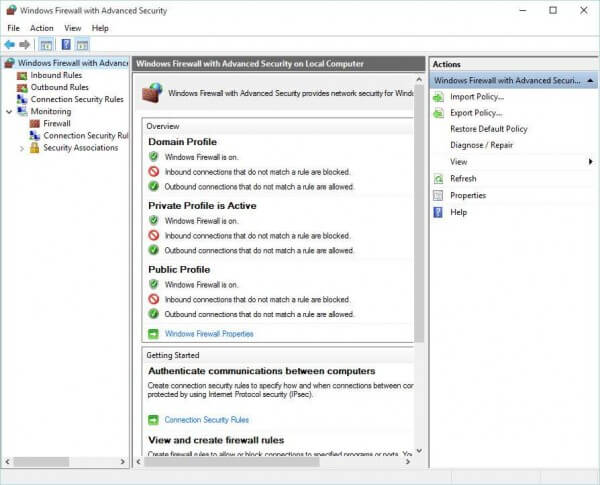Open the File menu
This screenshot has width=600, height=485.
(x=13, y=28)
